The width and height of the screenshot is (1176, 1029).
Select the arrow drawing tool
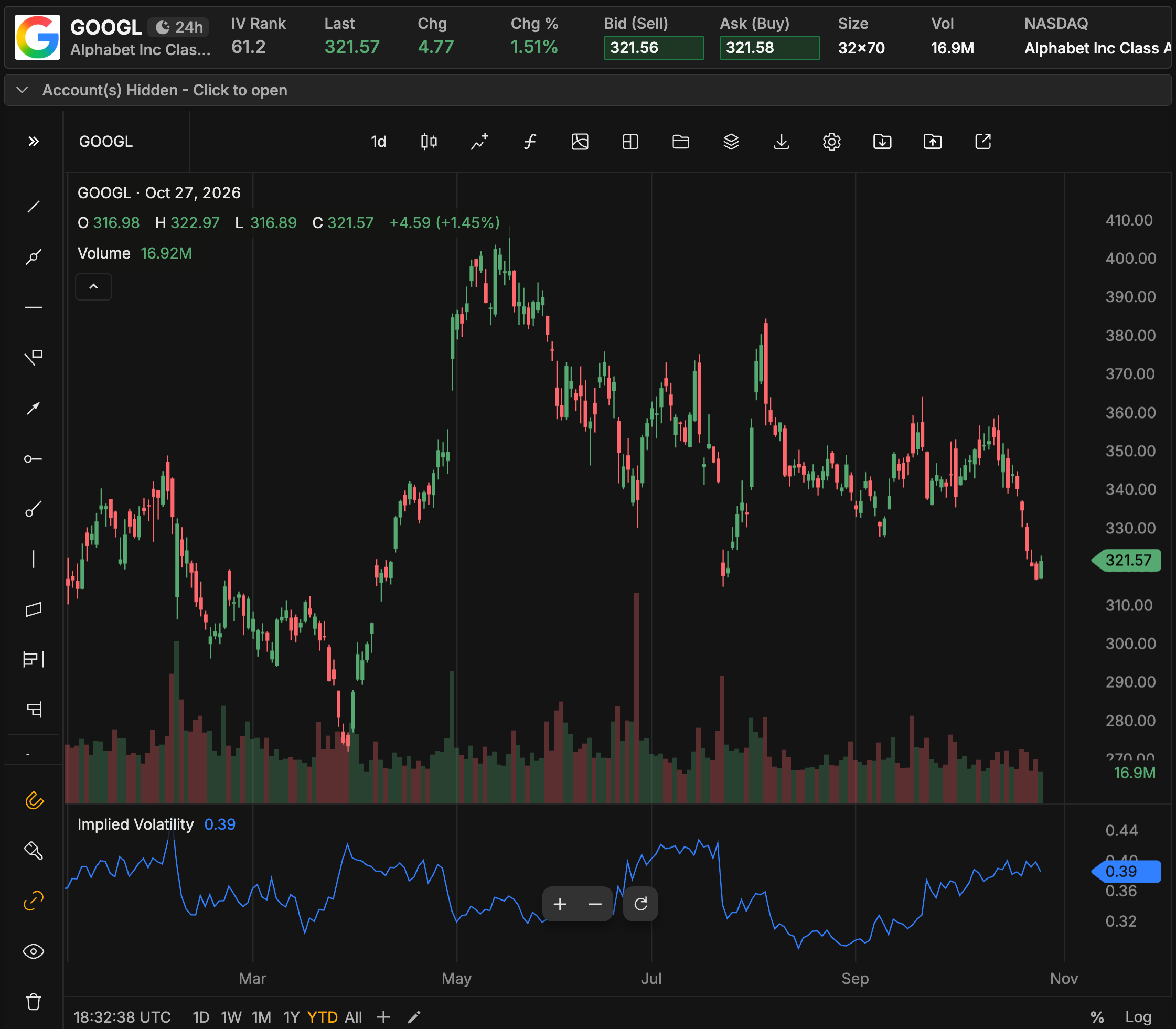[33, 408]
